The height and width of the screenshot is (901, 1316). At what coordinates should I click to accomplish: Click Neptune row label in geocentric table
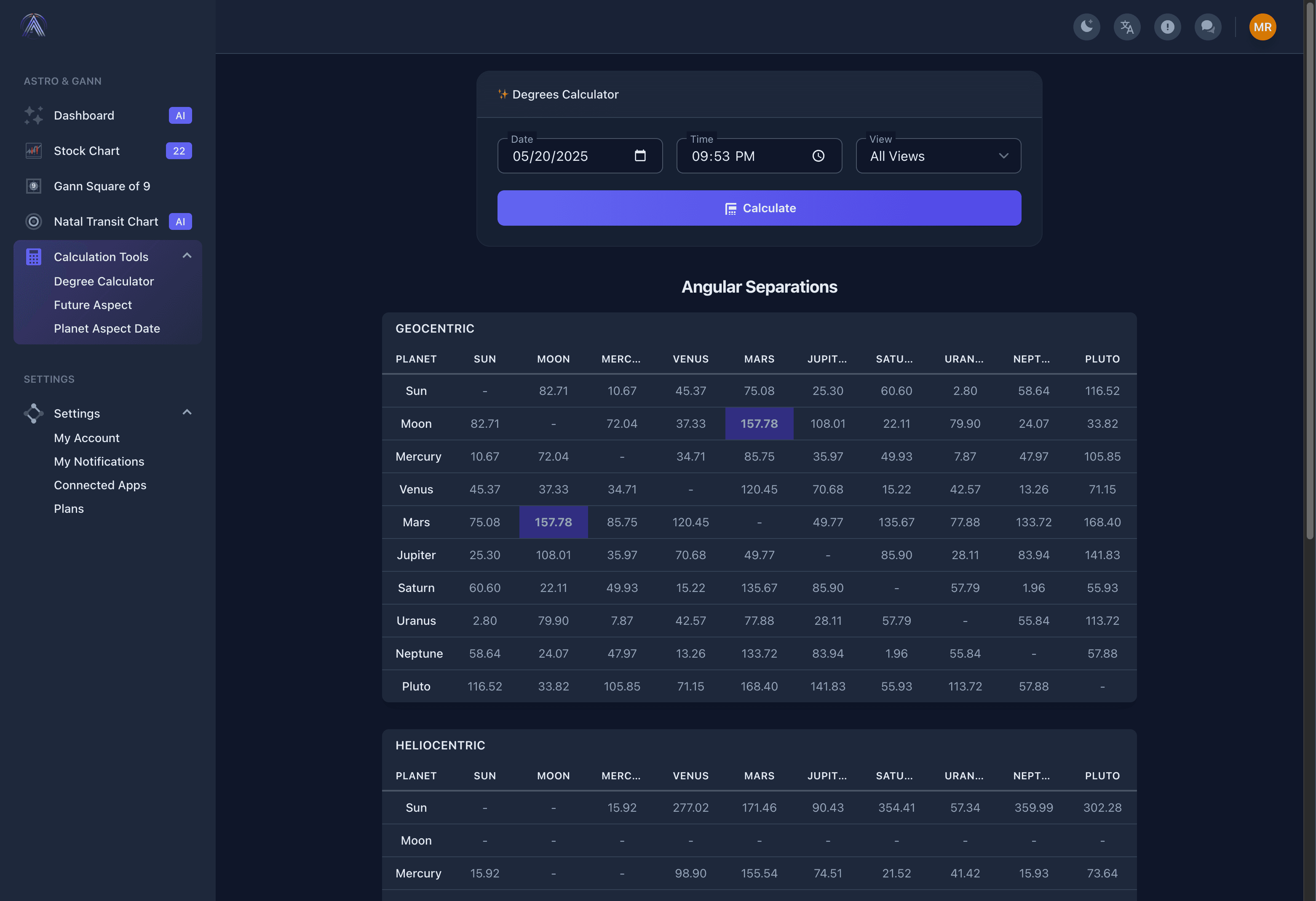click(419, 654)
